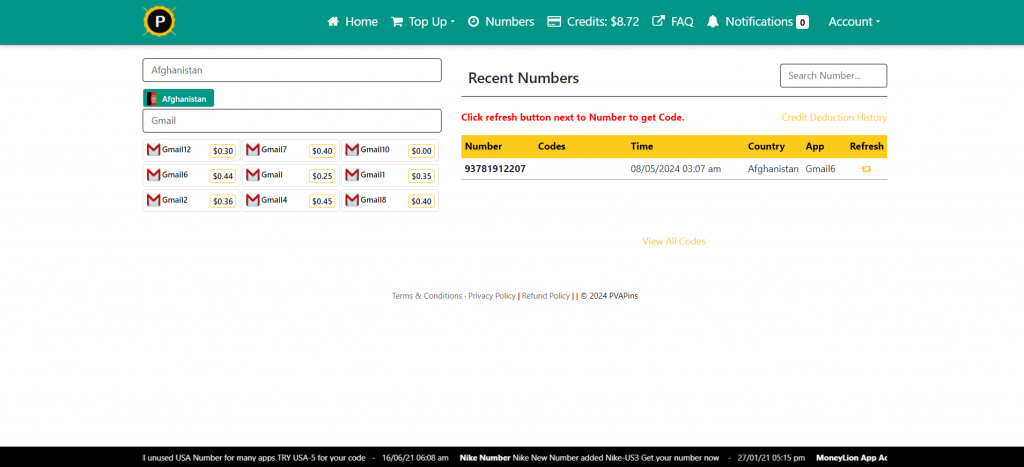Click the Time column header
The image size is (1024, 467).
(x=642, y=146)
